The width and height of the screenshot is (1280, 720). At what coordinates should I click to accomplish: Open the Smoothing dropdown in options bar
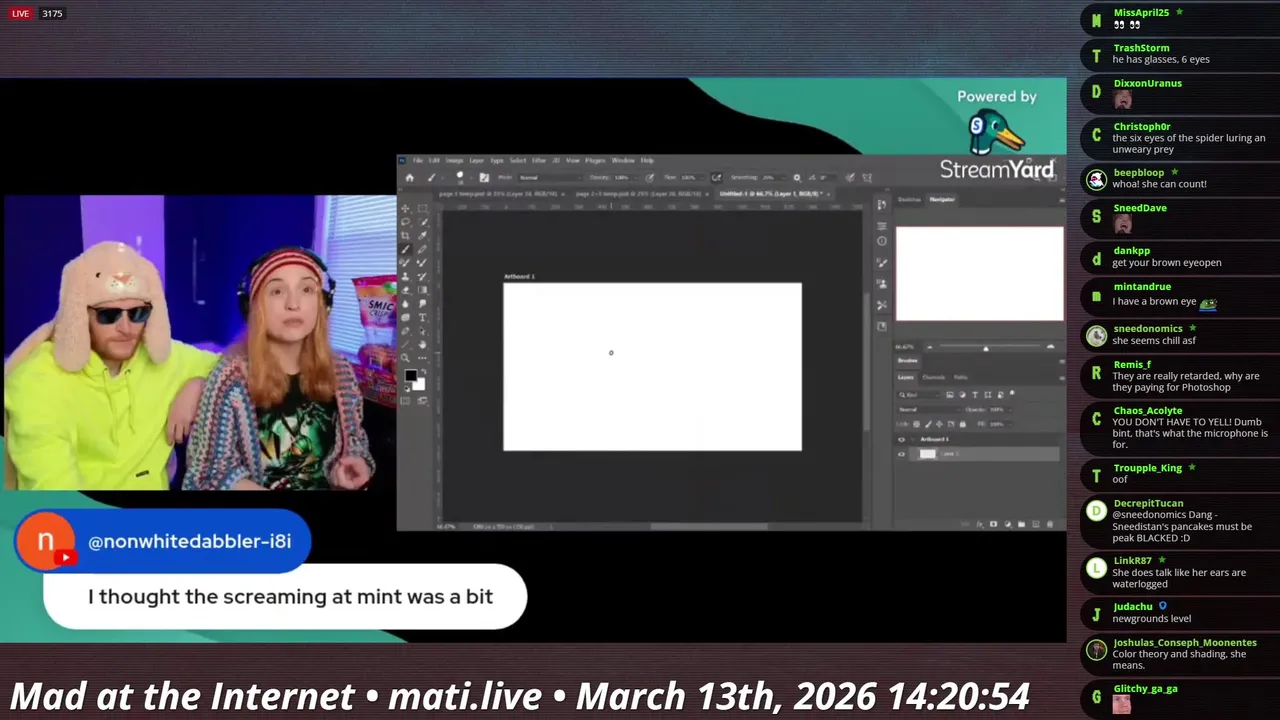point(774,177)
